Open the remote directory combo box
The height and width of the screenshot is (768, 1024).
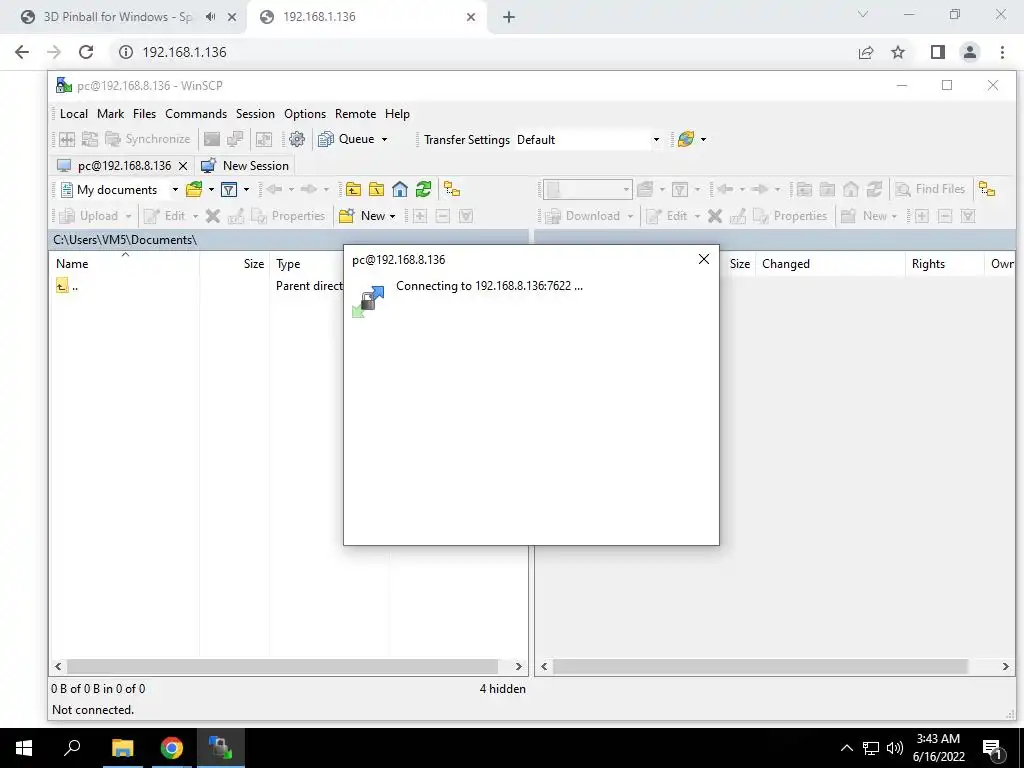588,189
